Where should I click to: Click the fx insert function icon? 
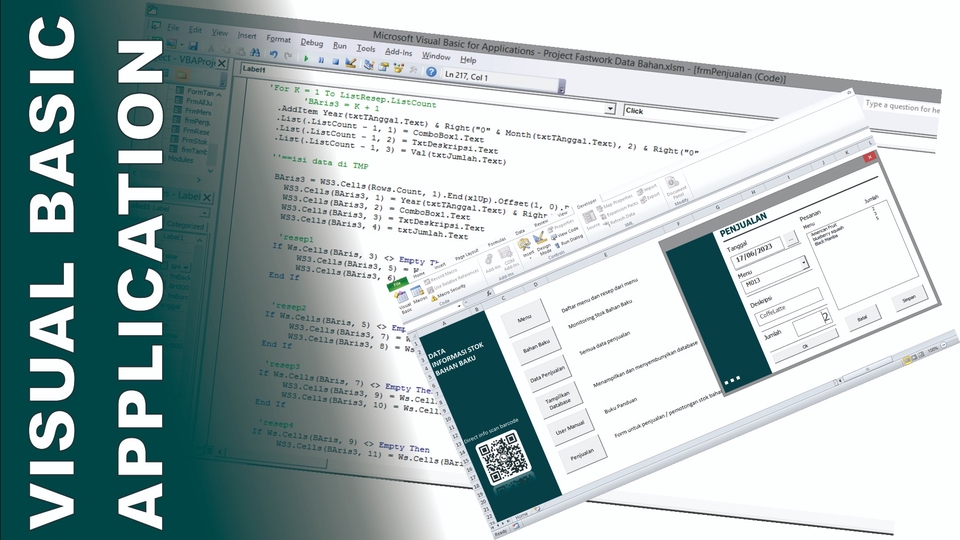coord(489,293)
